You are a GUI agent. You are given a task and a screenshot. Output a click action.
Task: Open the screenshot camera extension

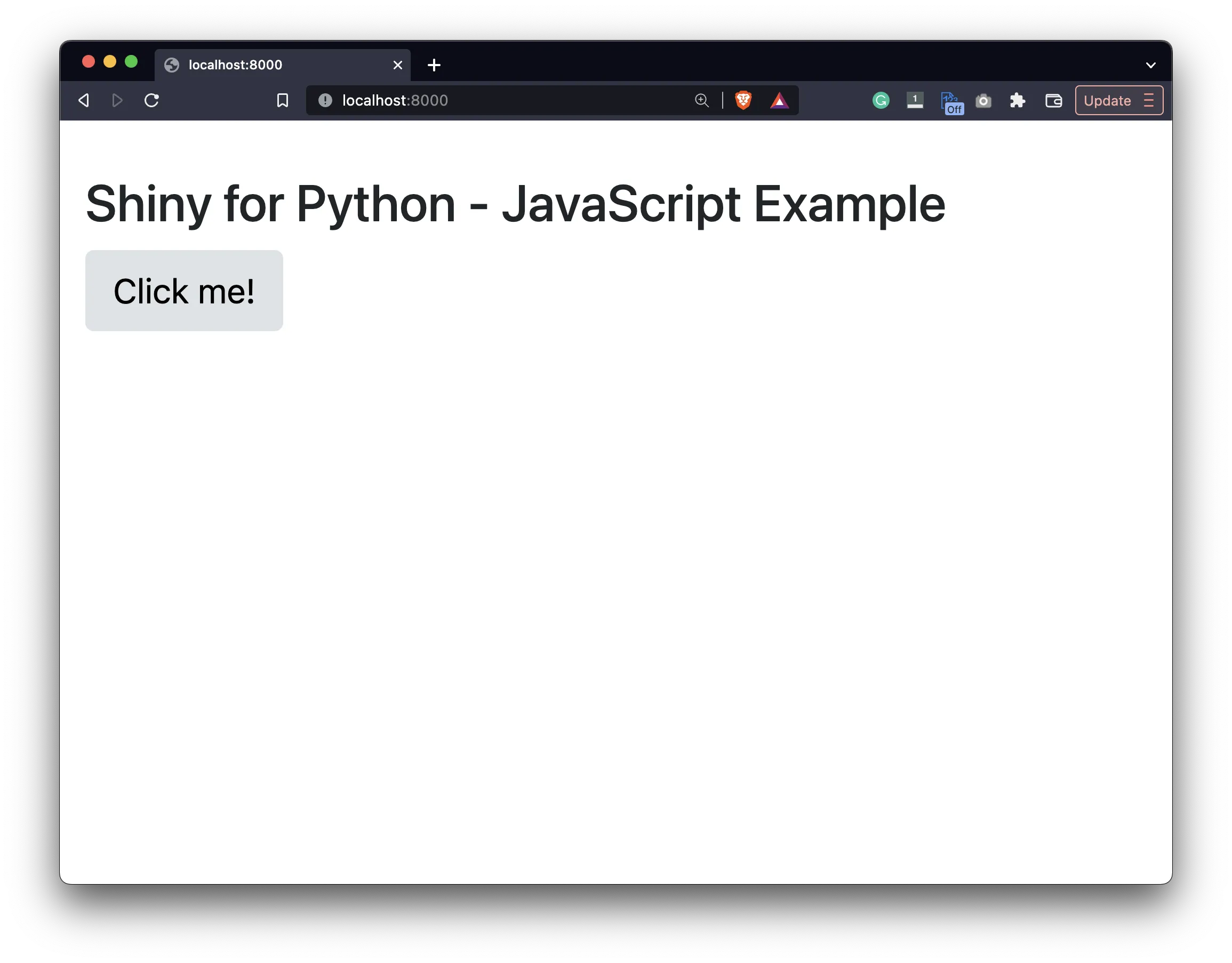click(x=983, y=100)
